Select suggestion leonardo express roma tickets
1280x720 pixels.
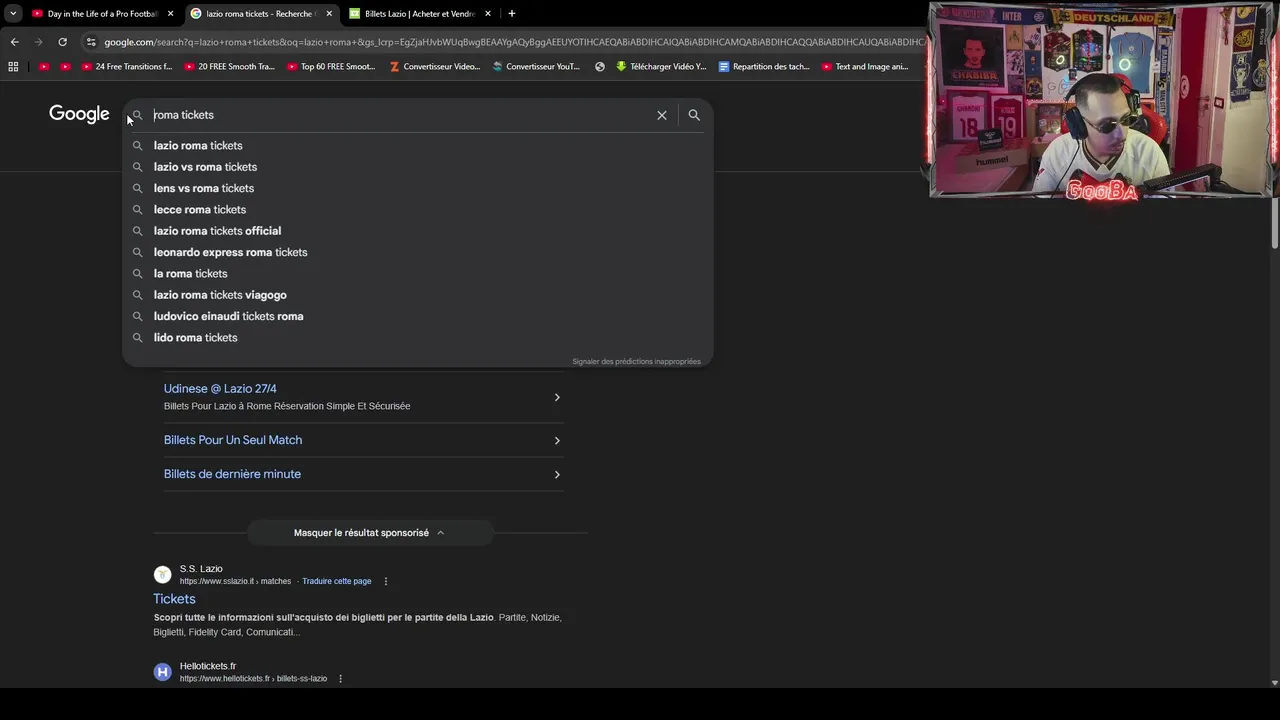417,252
